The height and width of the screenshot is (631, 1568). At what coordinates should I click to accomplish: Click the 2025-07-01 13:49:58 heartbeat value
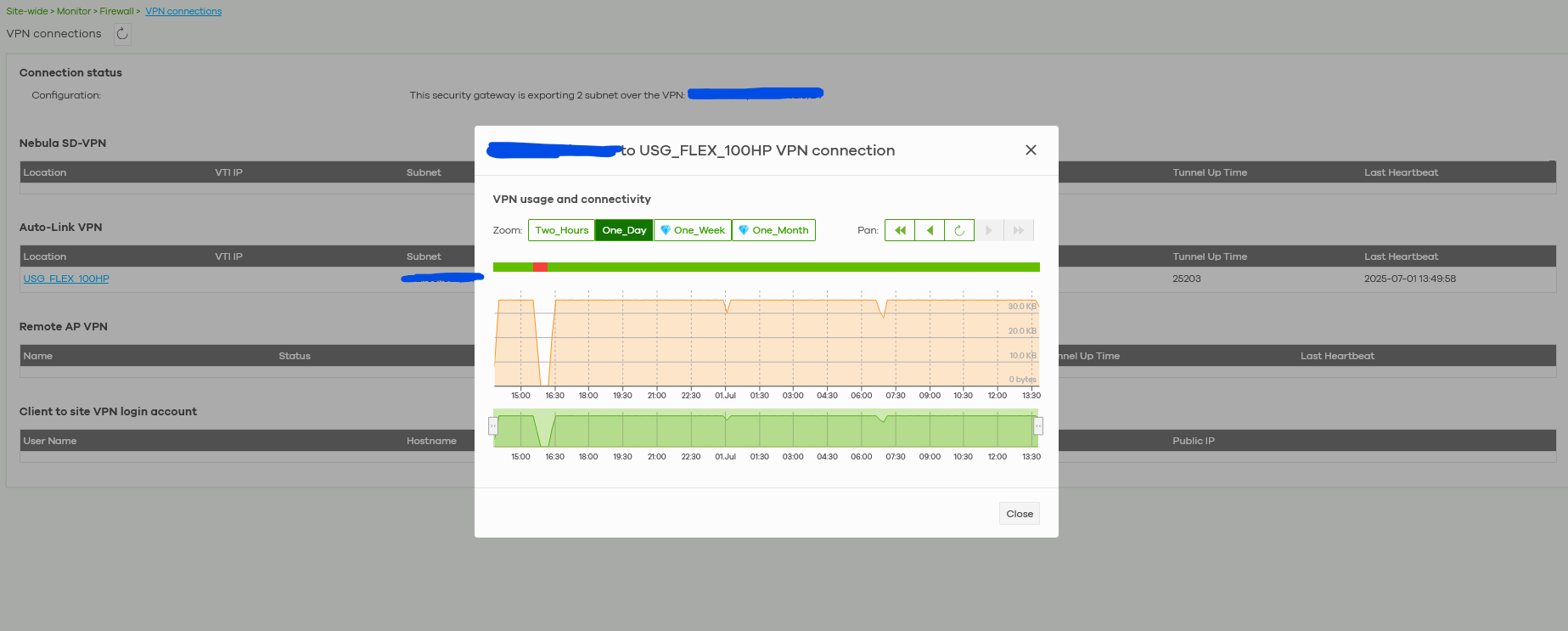pyautogui.click(x=1410, y=279)
